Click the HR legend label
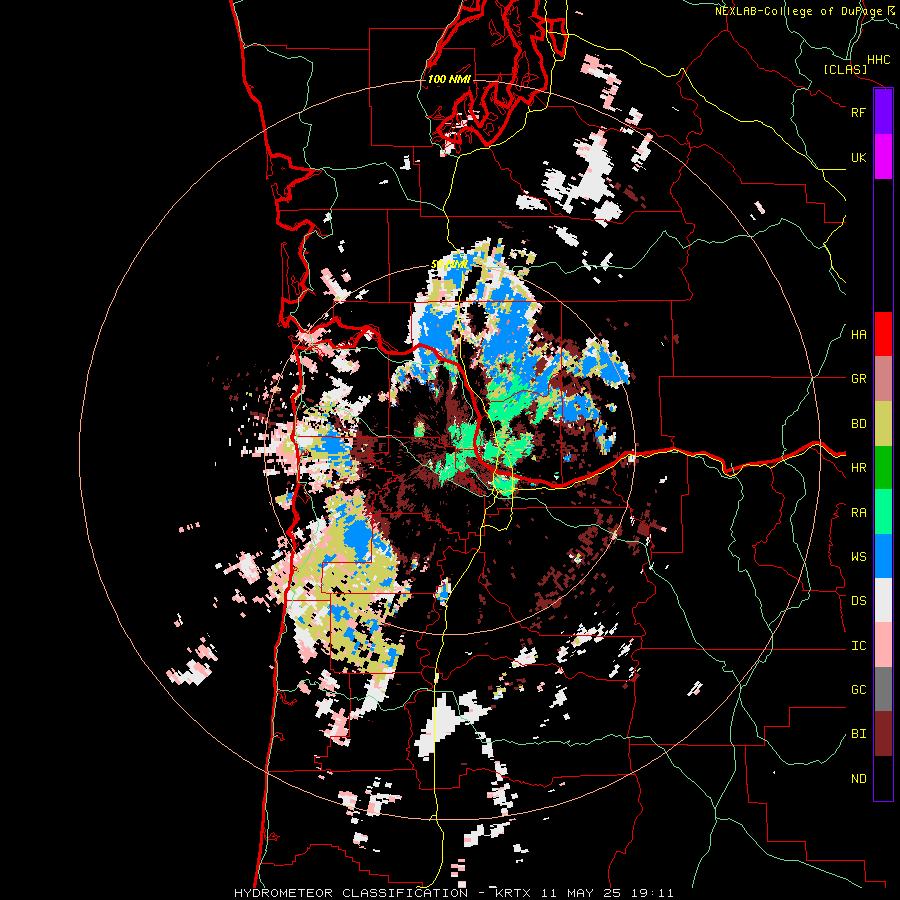 tap(858, 468)
